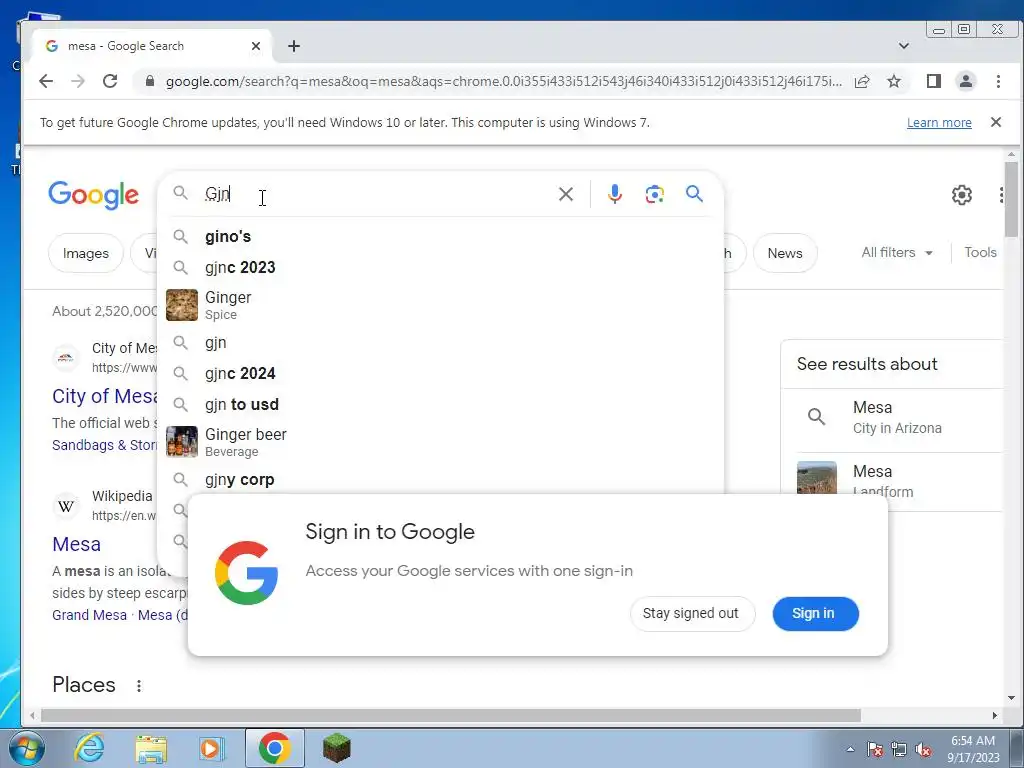Go back to the previous page
1024x768 pixels.
pos(46,81)
